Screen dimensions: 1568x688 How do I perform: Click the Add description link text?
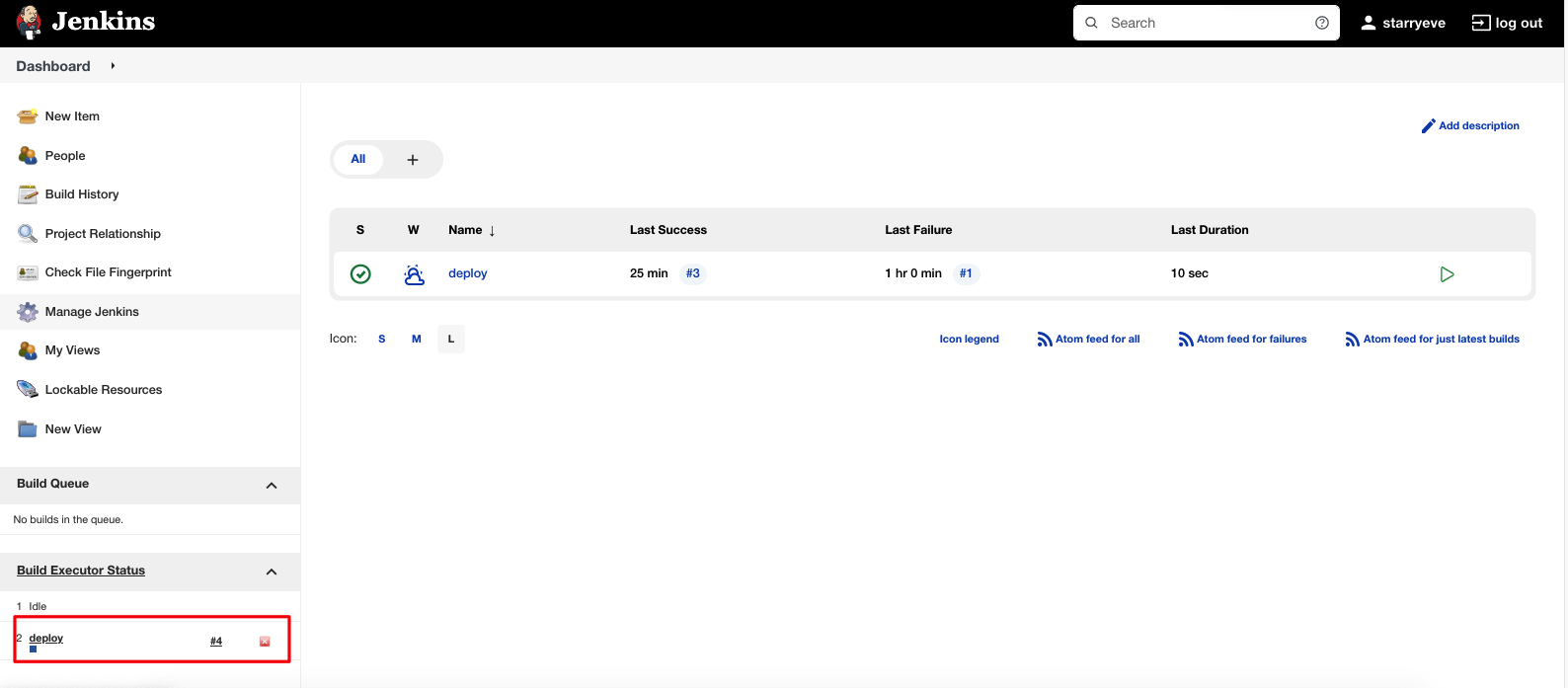point(1479,126)
